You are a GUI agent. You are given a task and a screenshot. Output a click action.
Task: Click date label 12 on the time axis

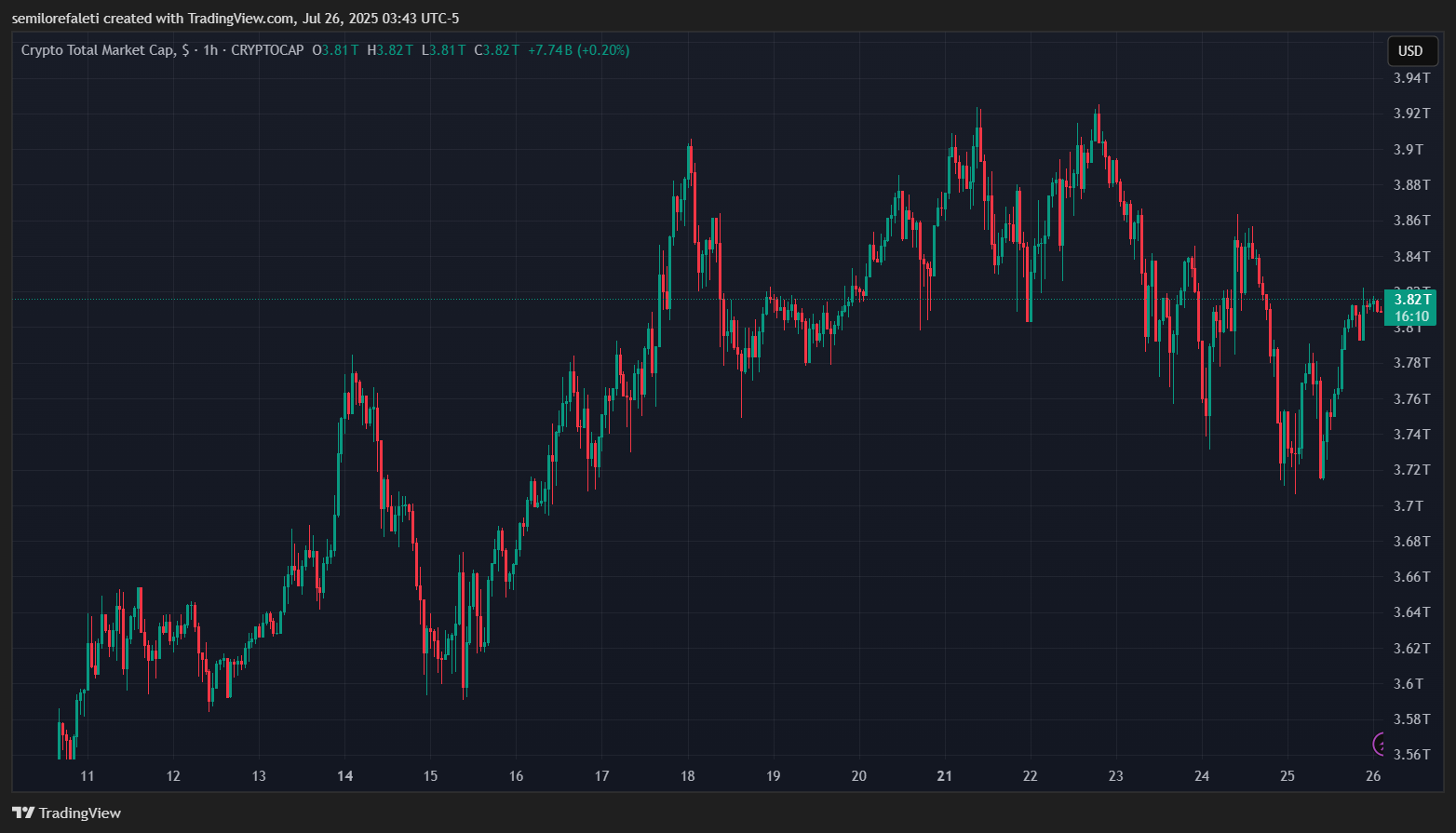(x=173, y=776)
